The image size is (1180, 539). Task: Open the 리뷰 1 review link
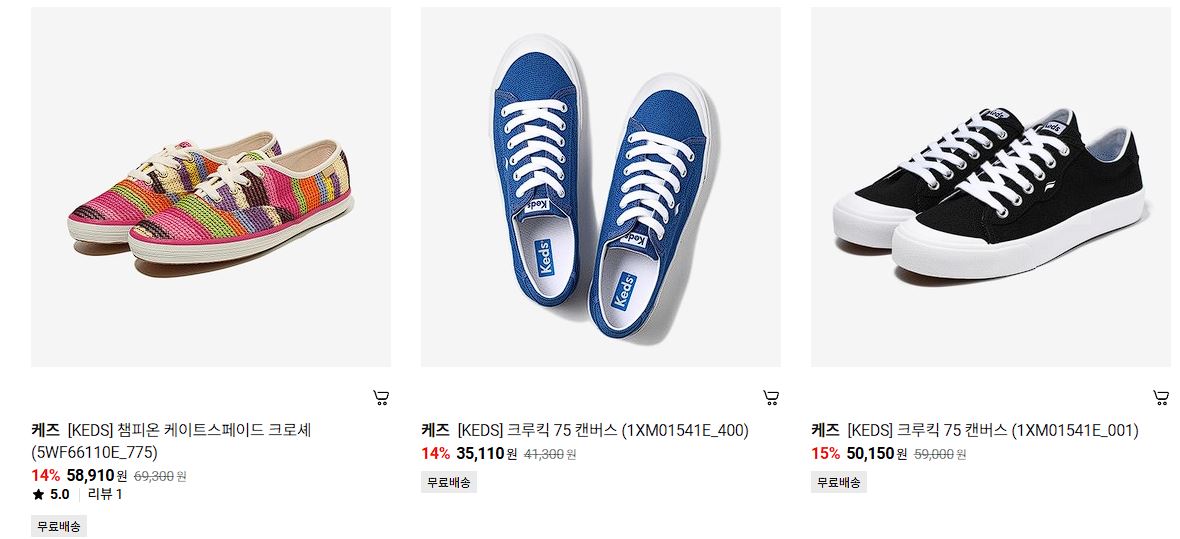[x=105, y=495]
